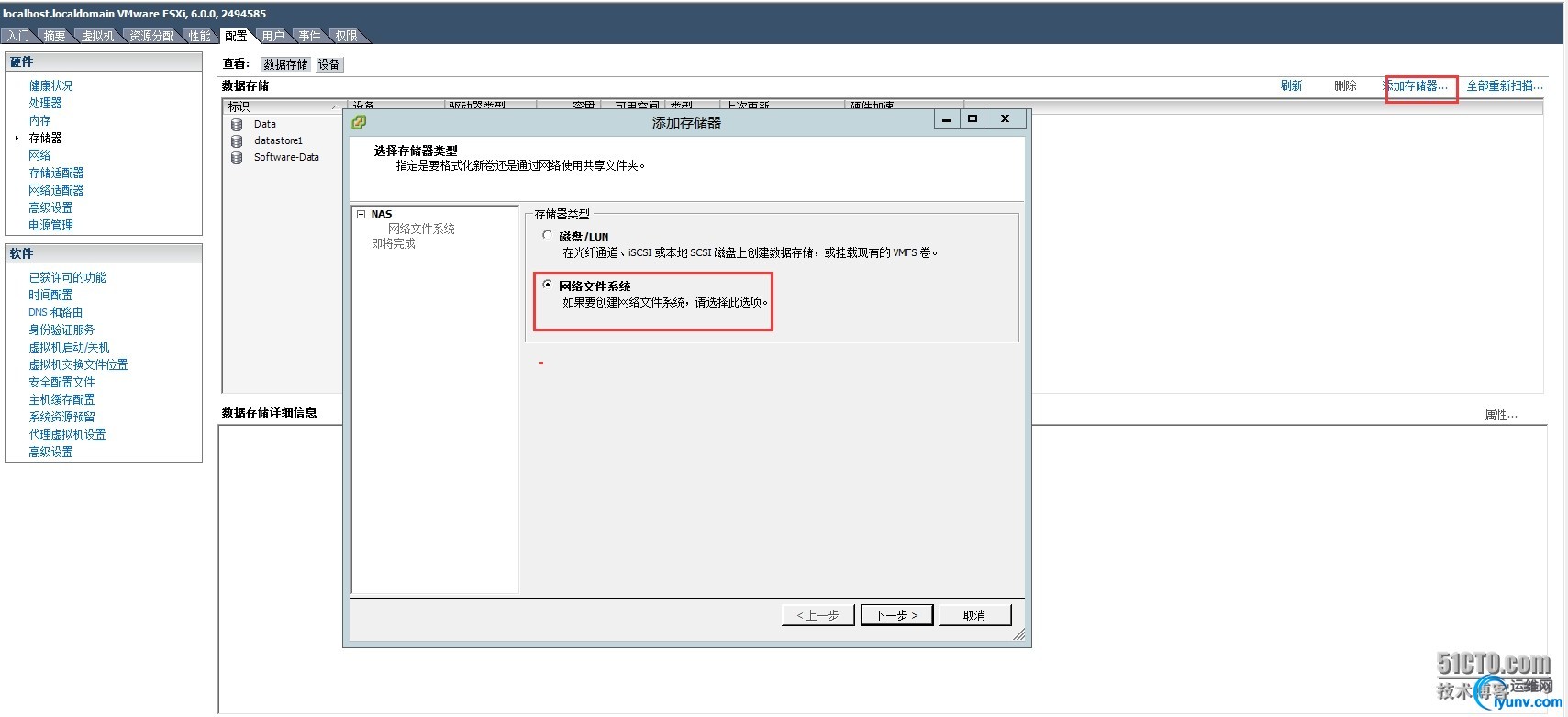The image size is (1568, 717).
Task: Open the 网络适配器 page
Action: coord(56,190)
